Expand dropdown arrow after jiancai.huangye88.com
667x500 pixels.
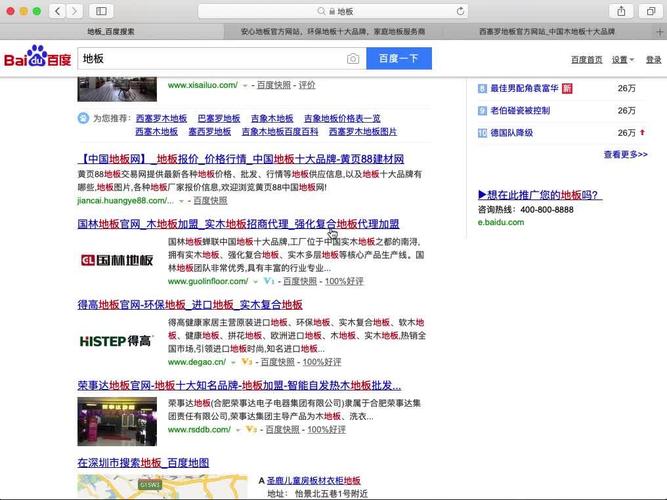(x=182, y=201)
